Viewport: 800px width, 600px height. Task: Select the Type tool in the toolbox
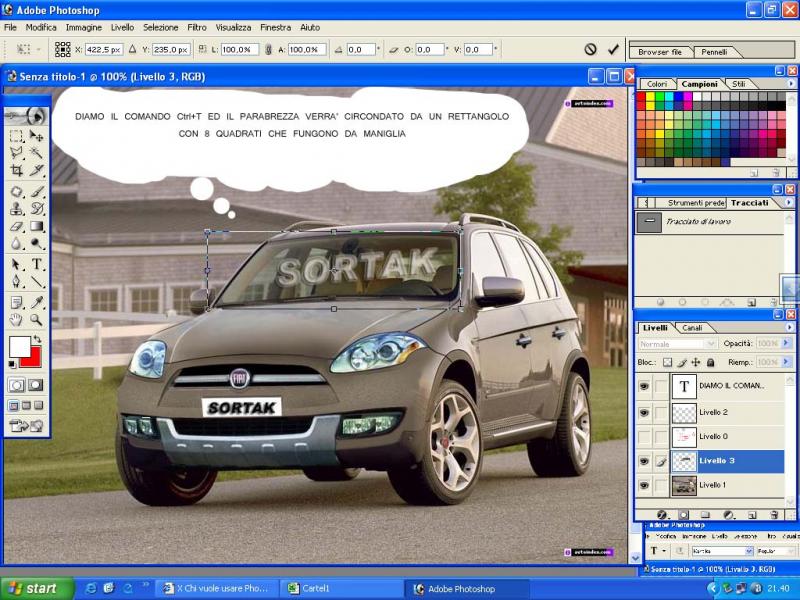36,264
